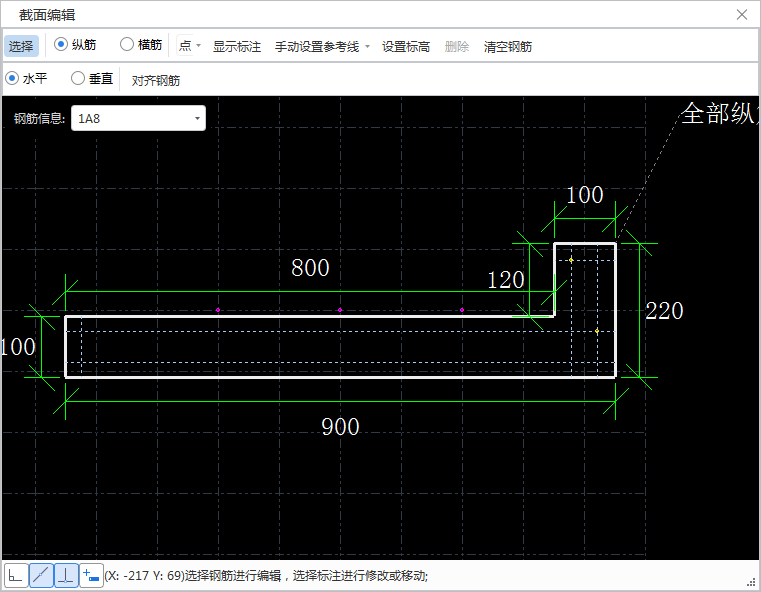The image size is (761, 592).
Task: Open the 钢筋信息 1A8 combo box
Action: pyautogui.click(x=138, y=118)
